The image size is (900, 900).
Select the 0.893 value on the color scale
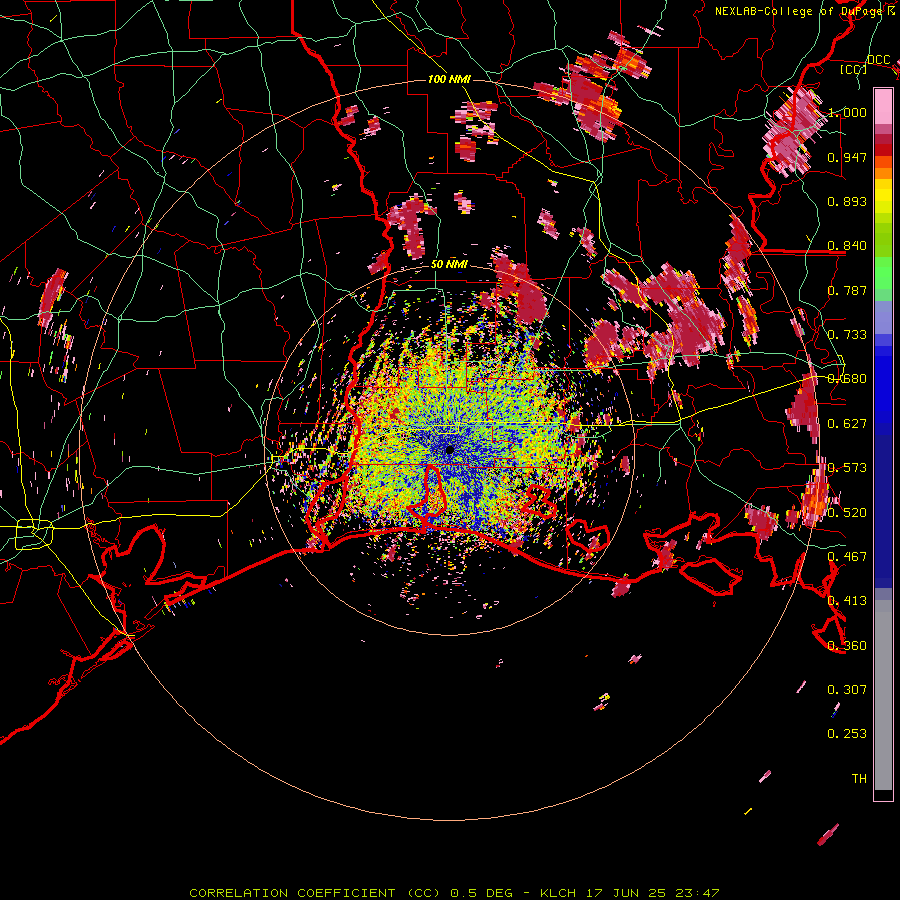847,201
